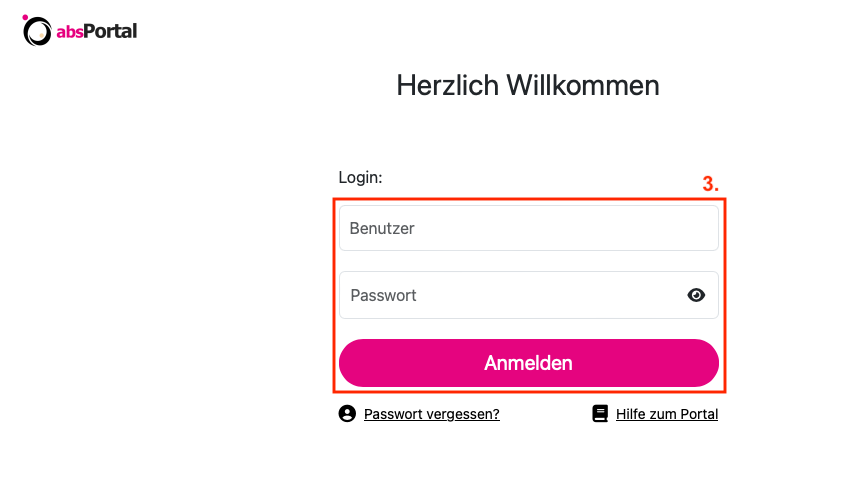Focus the Passwort input field

[x=510, y=295]
